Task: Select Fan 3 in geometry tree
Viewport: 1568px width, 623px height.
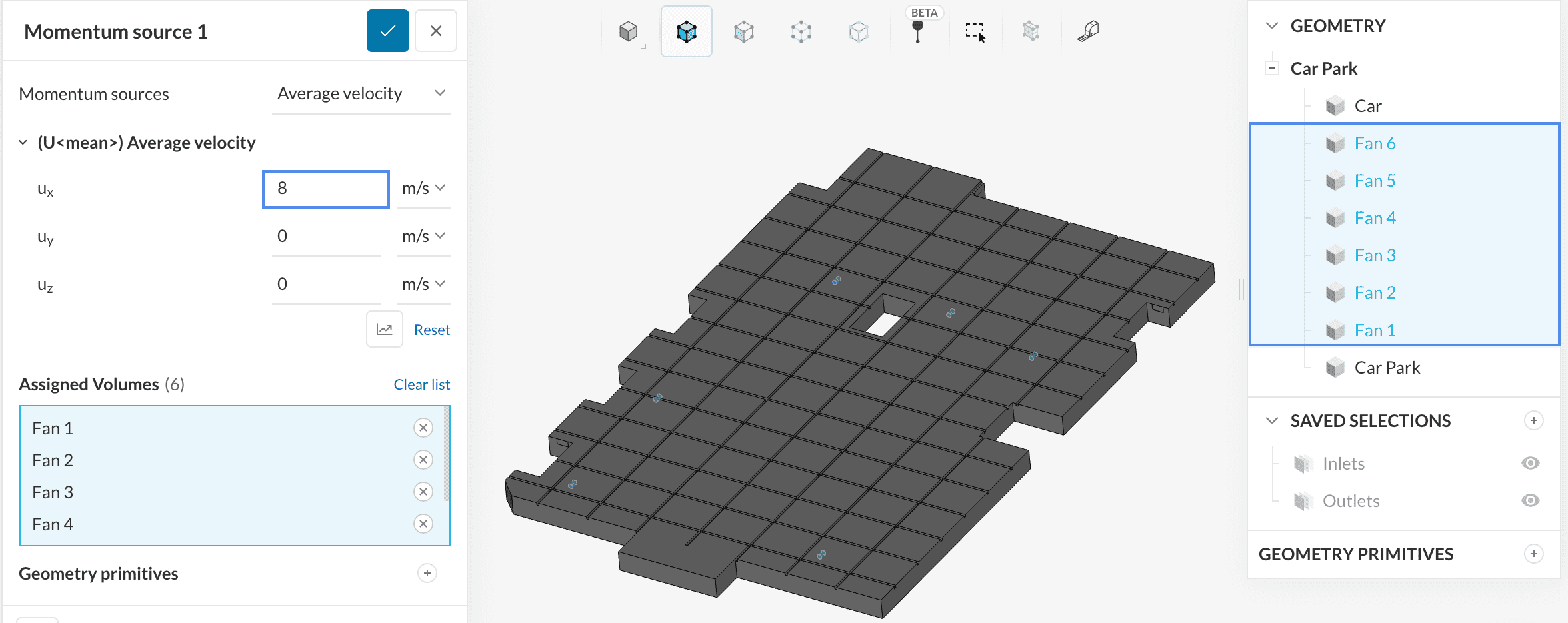Action: (x=1375, y=255)
